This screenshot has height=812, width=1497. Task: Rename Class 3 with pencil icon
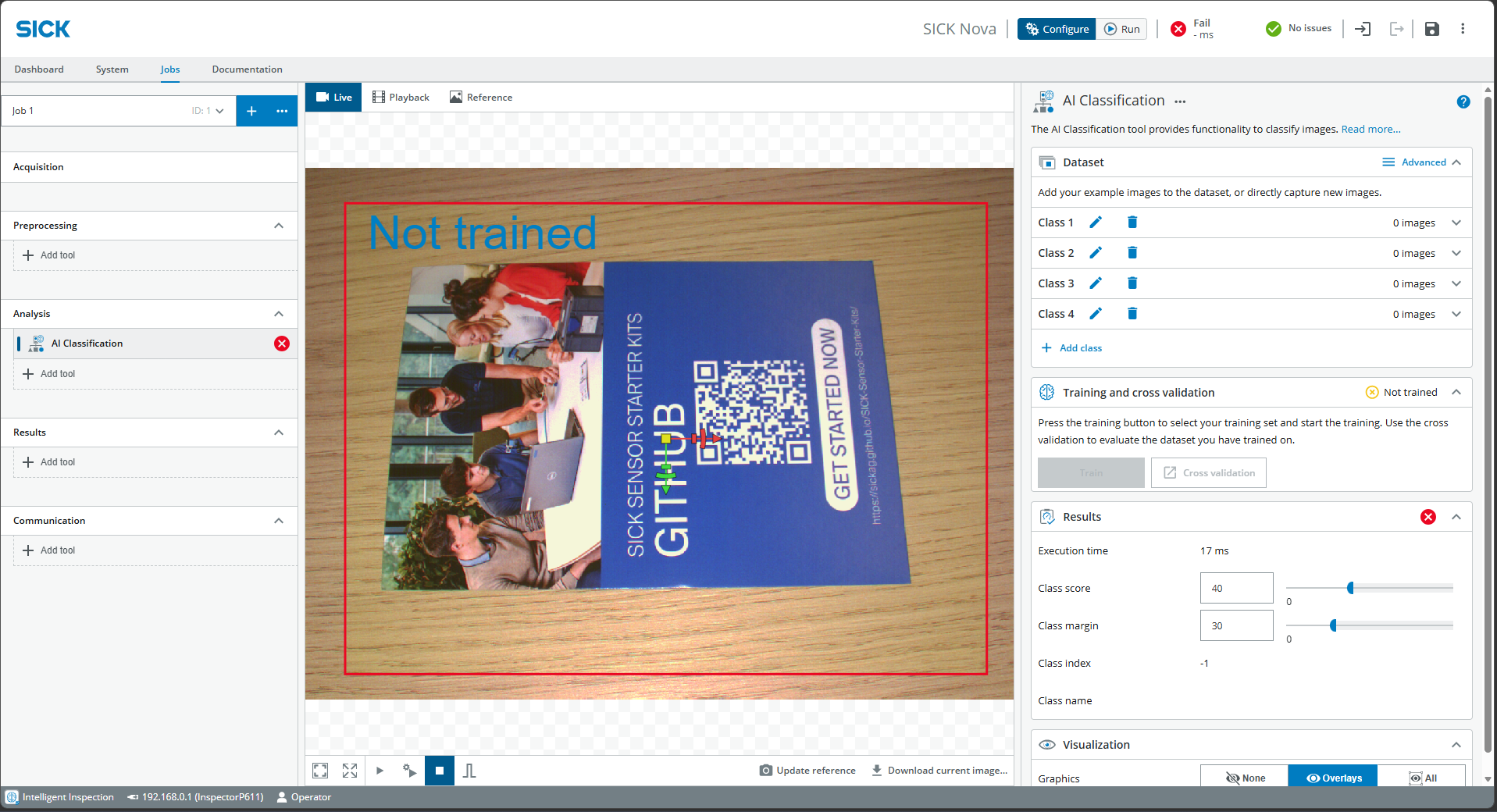[x=1096, y=283]
